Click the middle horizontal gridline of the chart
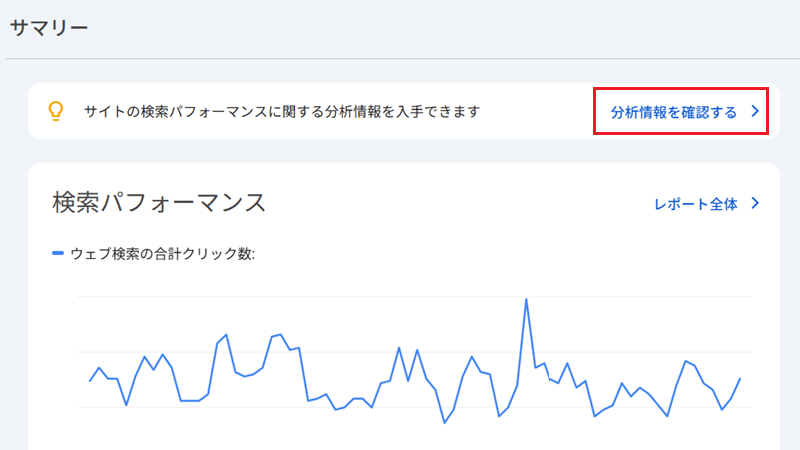 point(414,352)
